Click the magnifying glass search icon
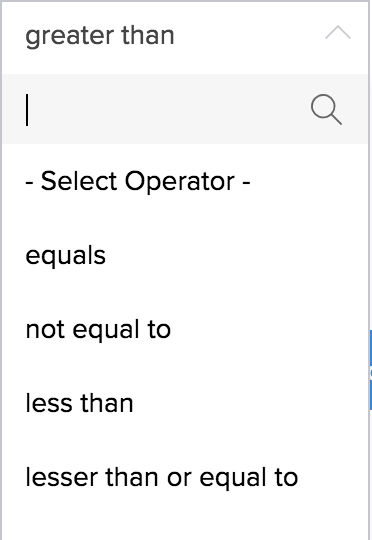 pyautogui.click(x=326, y=109)
